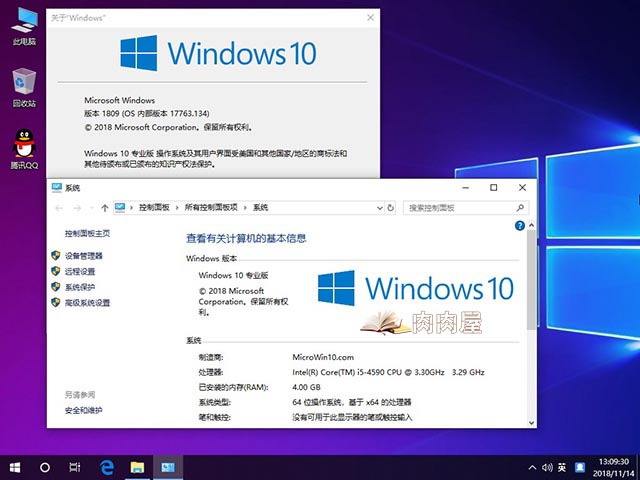Click the 所有控制面板项 breadcrumb
640x480 pixels.
click(x=211, y=207)
